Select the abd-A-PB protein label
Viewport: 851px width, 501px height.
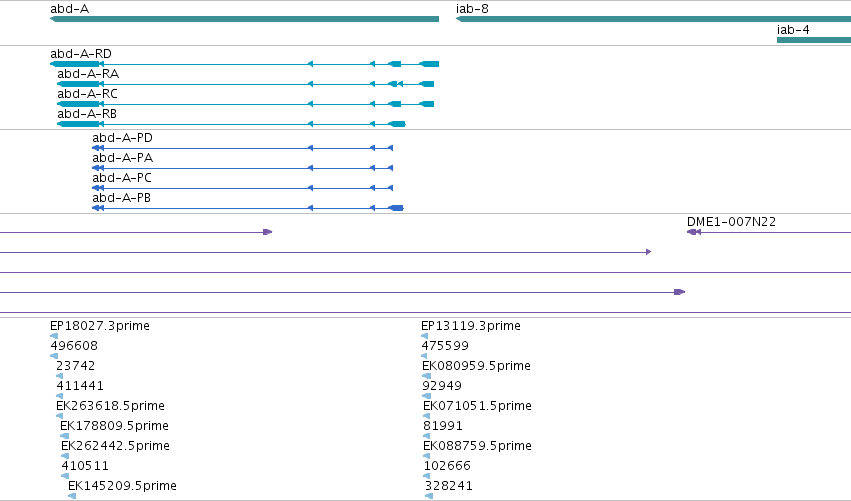point(121,198)
